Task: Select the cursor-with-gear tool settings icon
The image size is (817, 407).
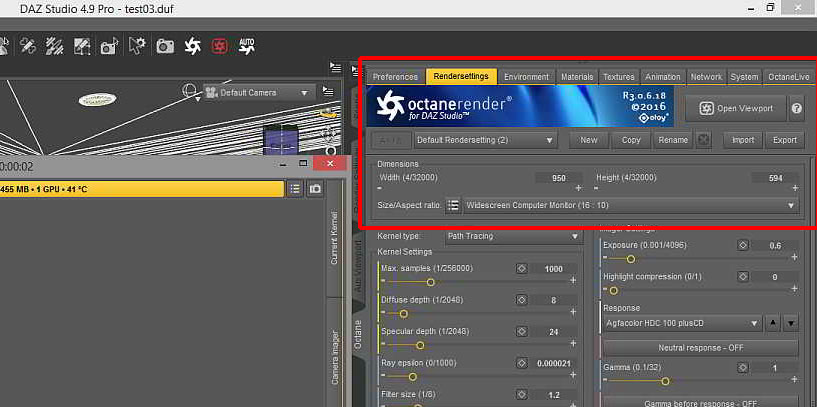Action: click(137, 46)
